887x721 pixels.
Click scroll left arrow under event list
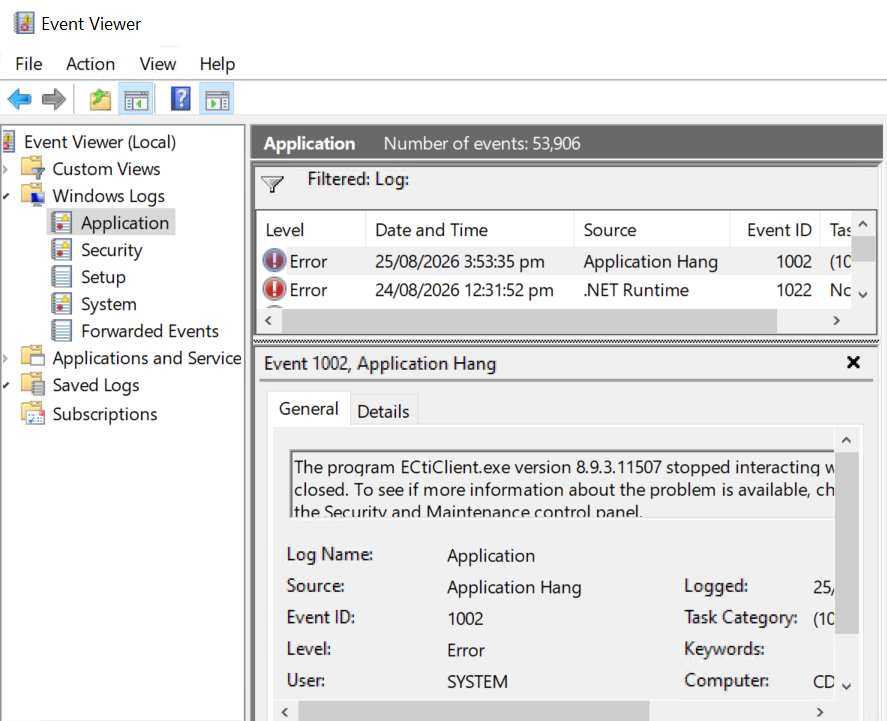click(x=269, y=321)
